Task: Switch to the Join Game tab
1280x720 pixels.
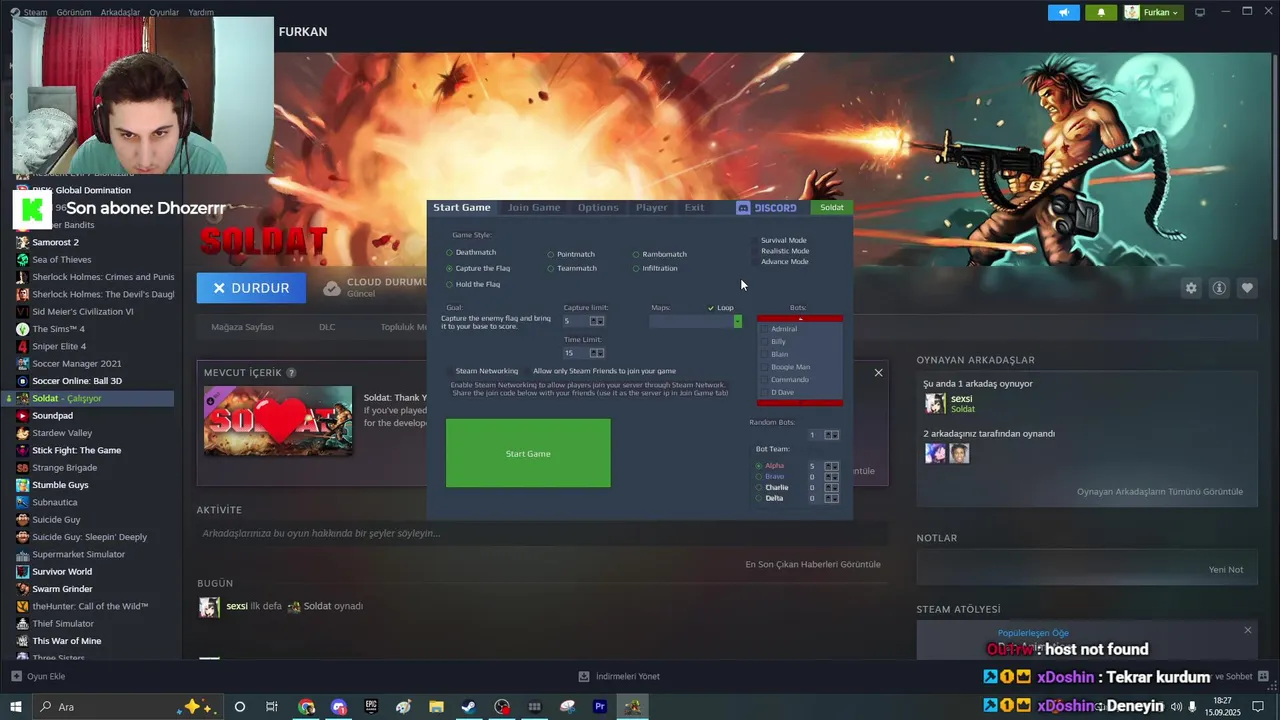Action: (534, 207)
